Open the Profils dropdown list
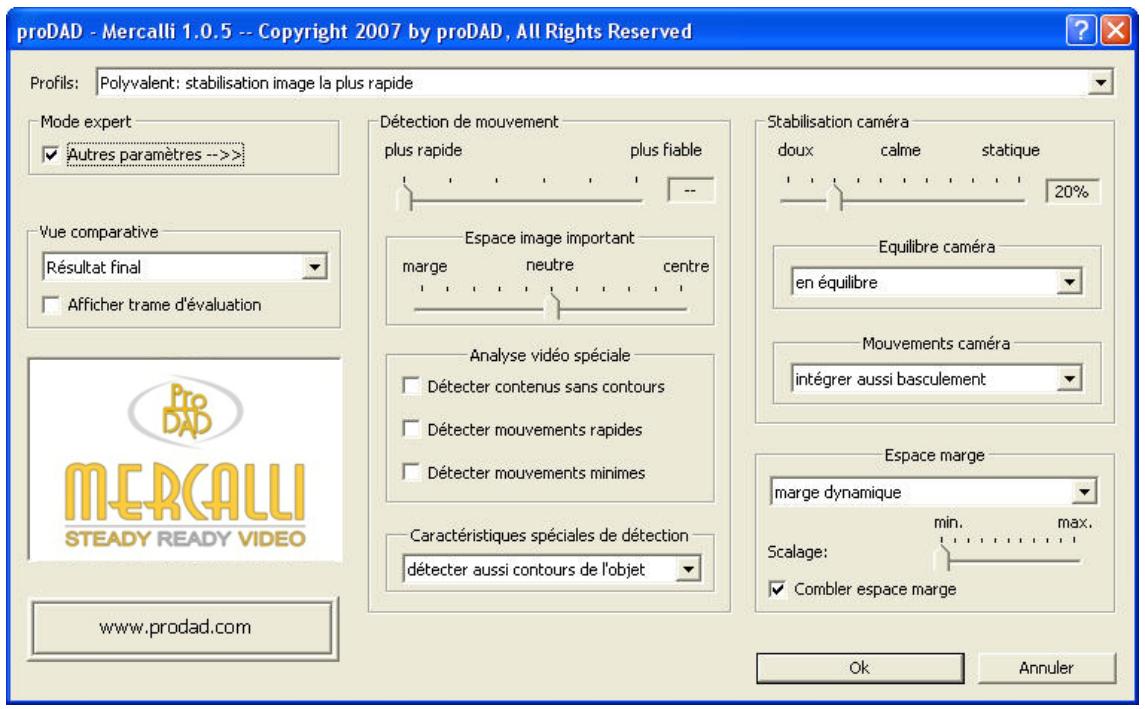1145x709 pixels. click(1100, 83)
